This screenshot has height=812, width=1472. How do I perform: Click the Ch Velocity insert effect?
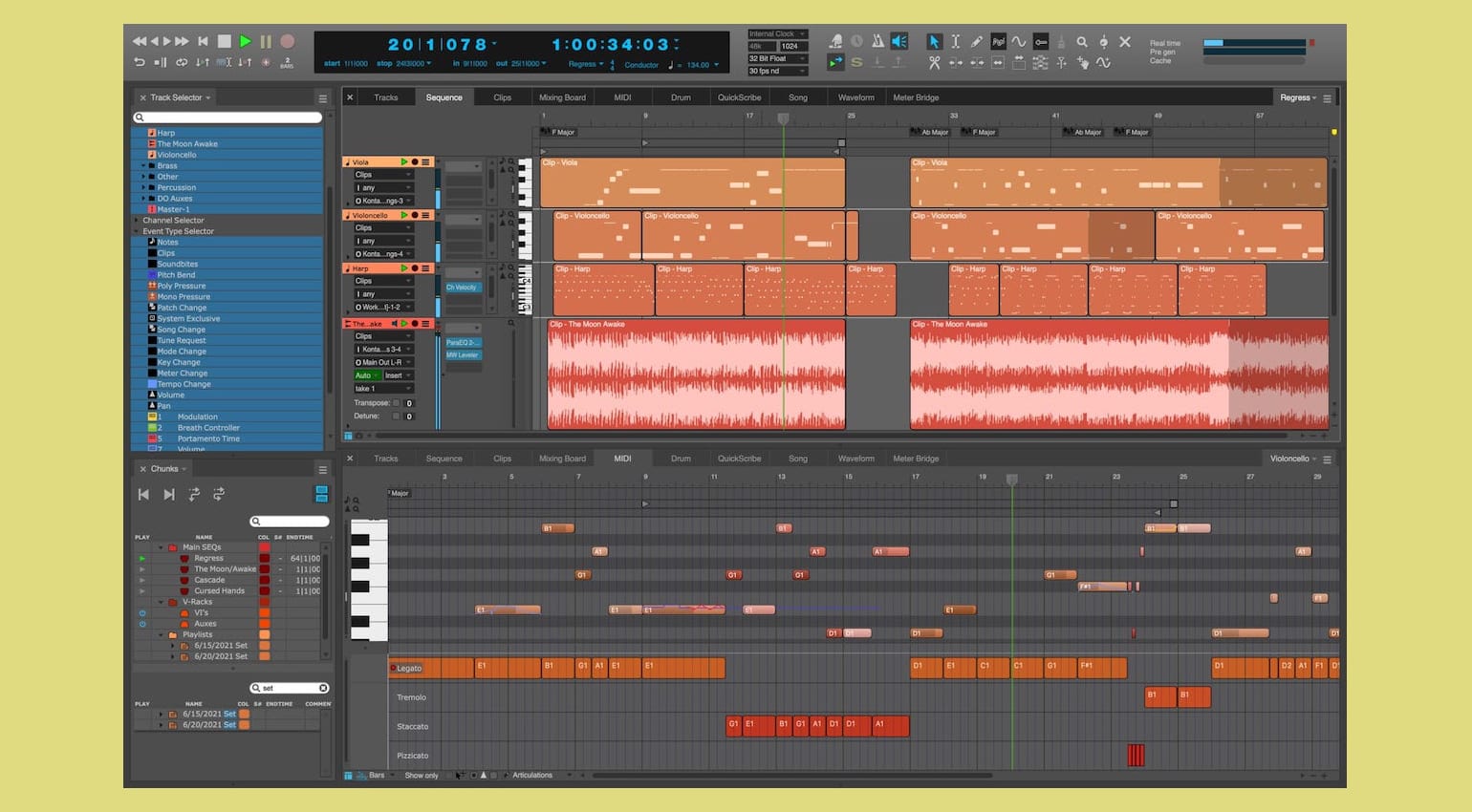coord(463,287)
